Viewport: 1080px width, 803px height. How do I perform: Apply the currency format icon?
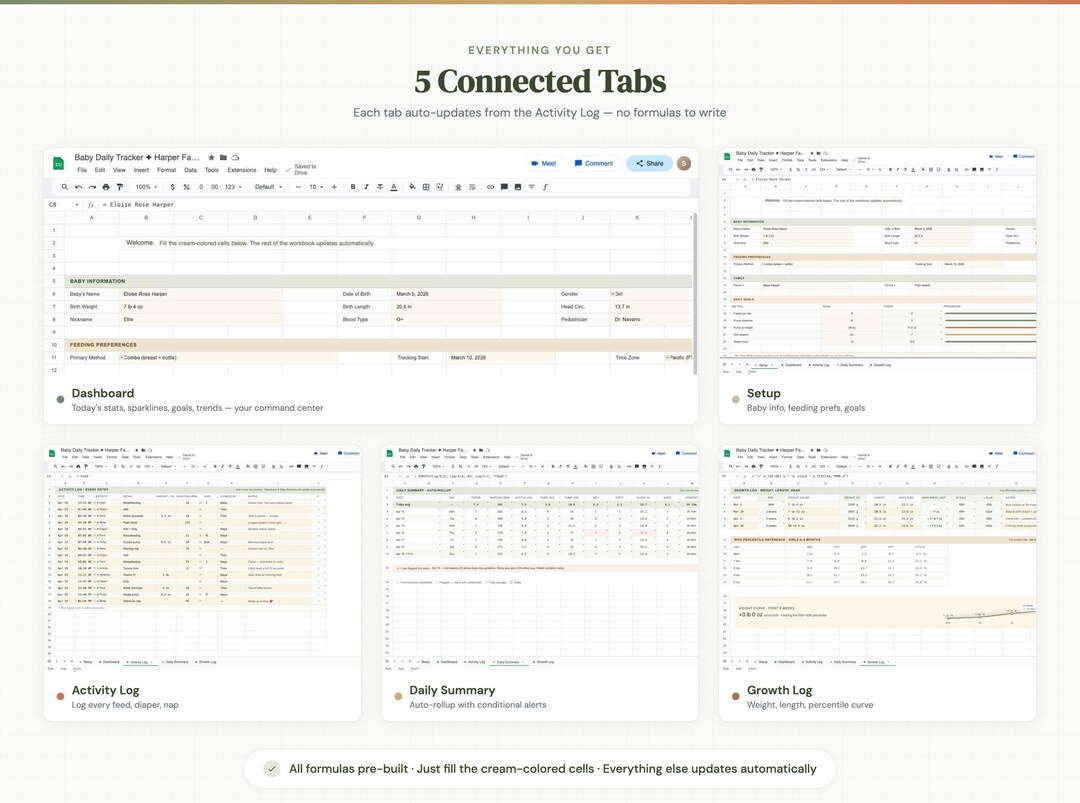click(x=172, y=187)
